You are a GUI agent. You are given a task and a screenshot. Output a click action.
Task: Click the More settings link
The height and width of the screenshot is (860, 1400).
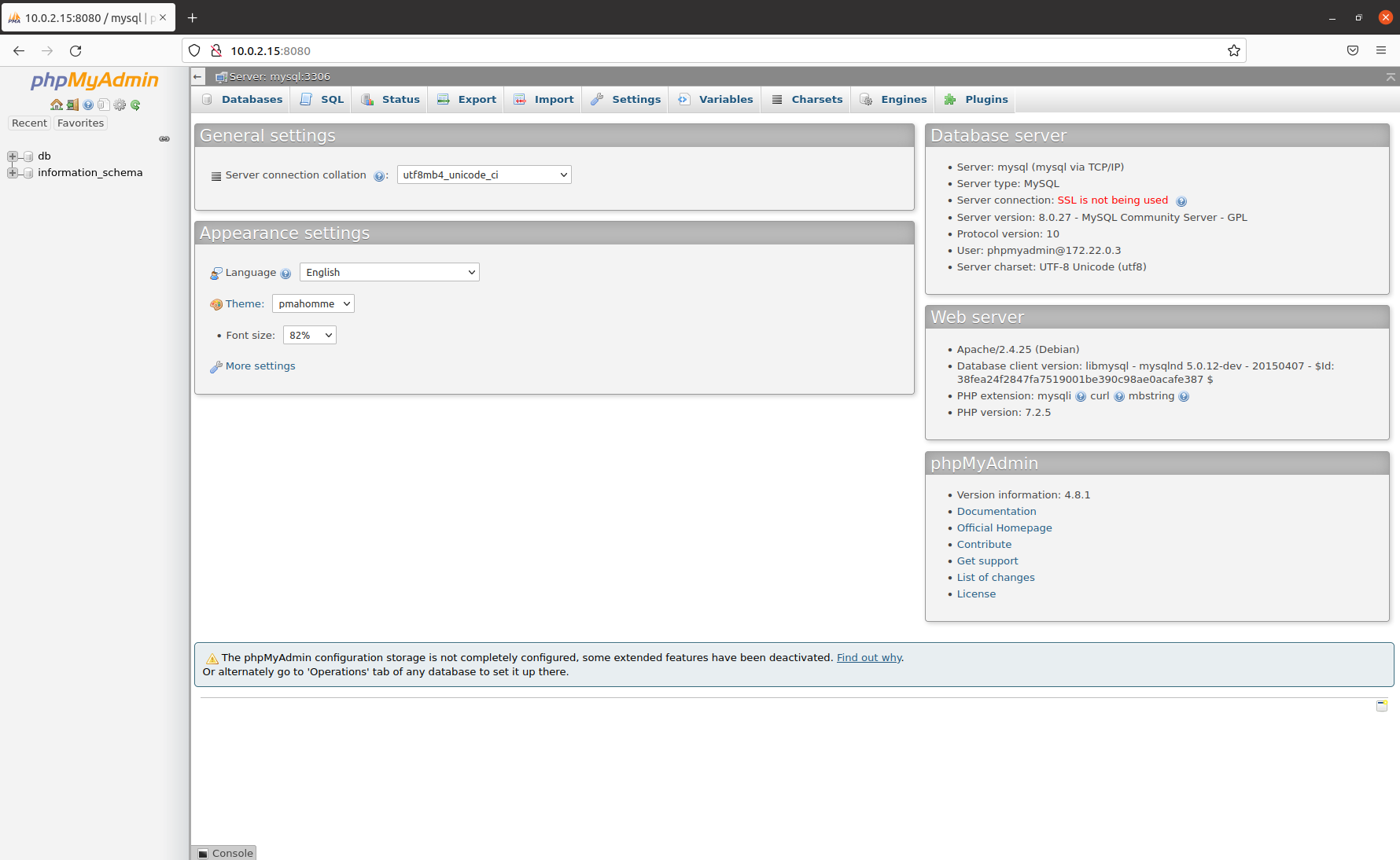(260, 366)
